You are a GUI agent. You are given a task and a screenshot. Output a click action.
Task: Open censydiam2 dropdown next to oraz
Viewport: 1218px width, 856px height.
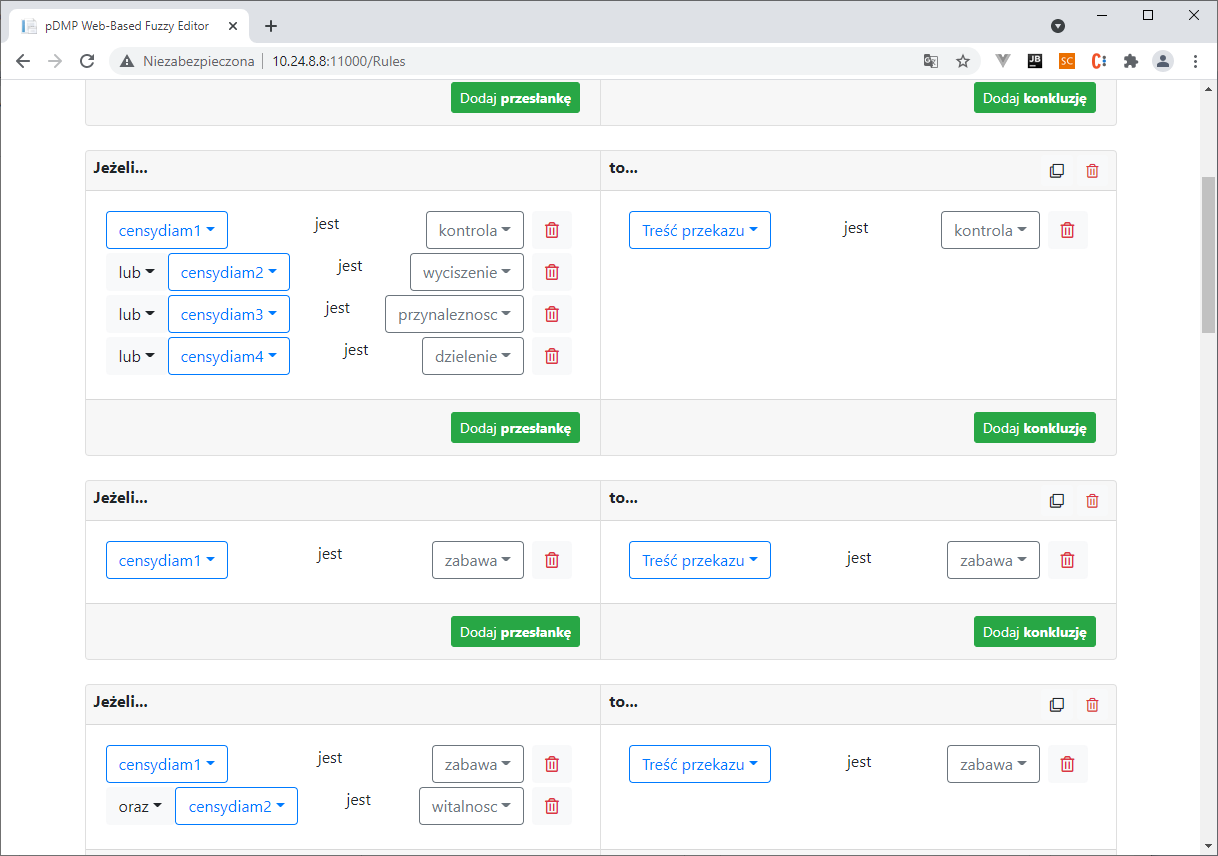[x=236, y=806]
